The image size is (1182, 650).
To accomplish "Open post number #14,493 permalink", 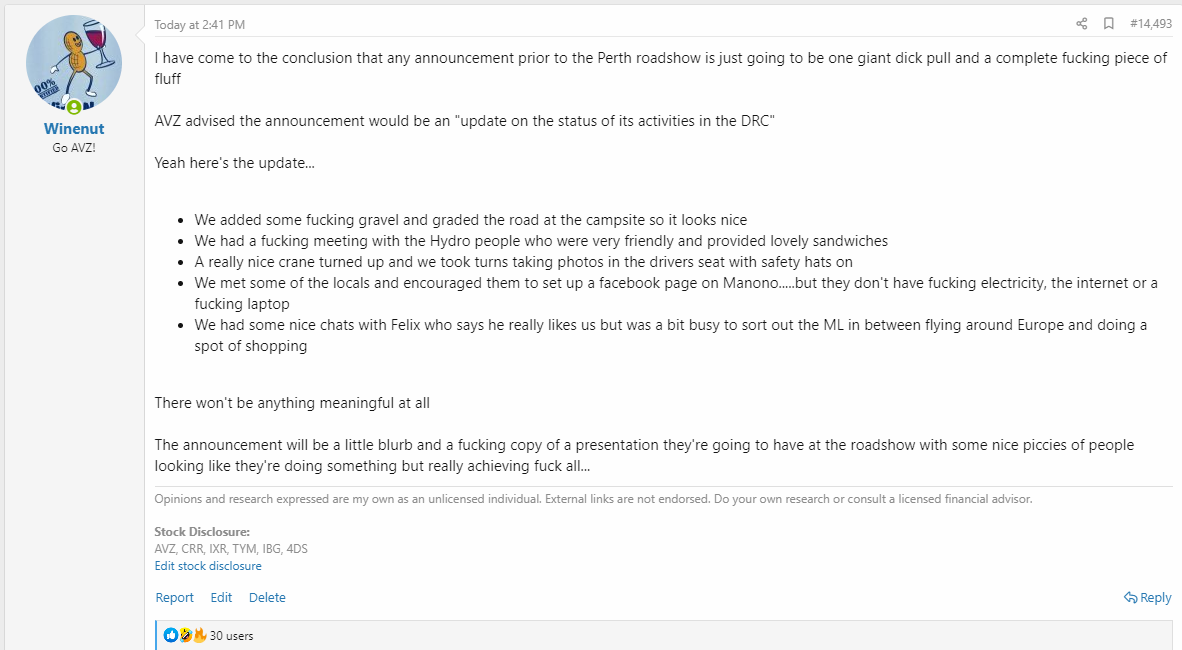I will (x=1150, y=24).
